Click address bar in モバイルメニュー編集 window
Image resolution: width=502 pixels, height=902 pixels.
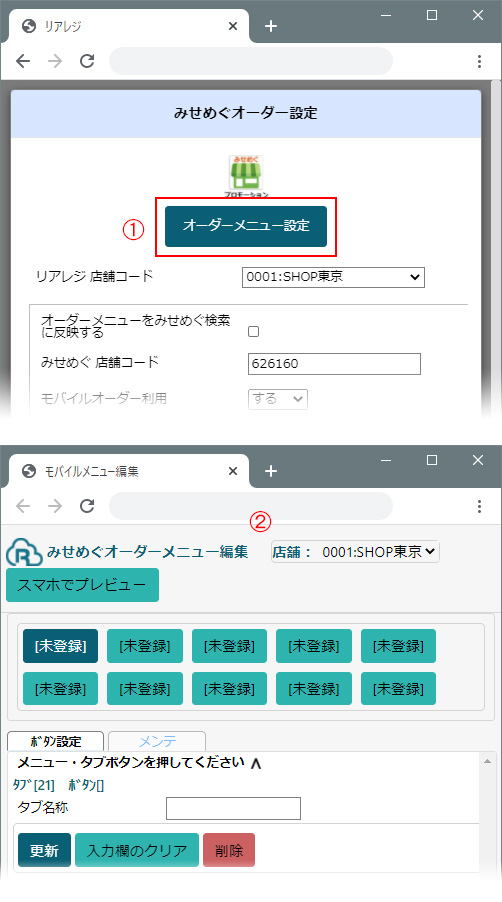click(x=251, y=506)
